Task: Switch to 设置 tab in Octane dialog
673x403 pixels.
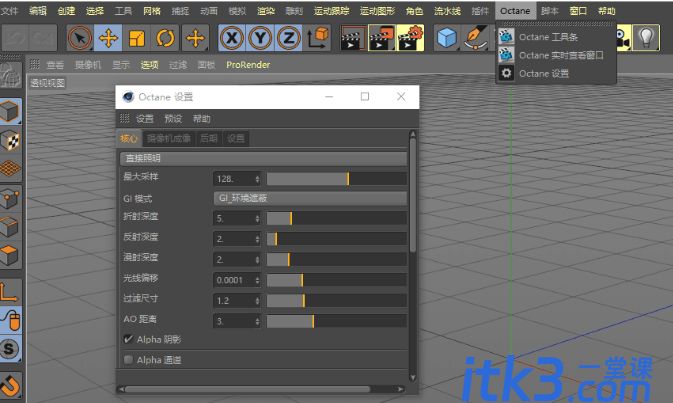Action: tap(236, 138)
